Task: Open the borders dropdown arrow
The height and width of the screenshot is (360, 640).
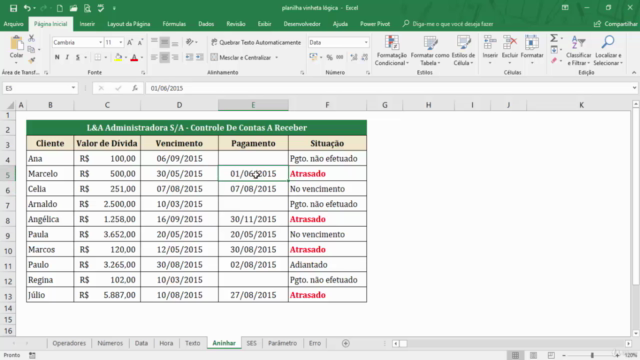Action: pyautogui.click(x=105, y=58)
